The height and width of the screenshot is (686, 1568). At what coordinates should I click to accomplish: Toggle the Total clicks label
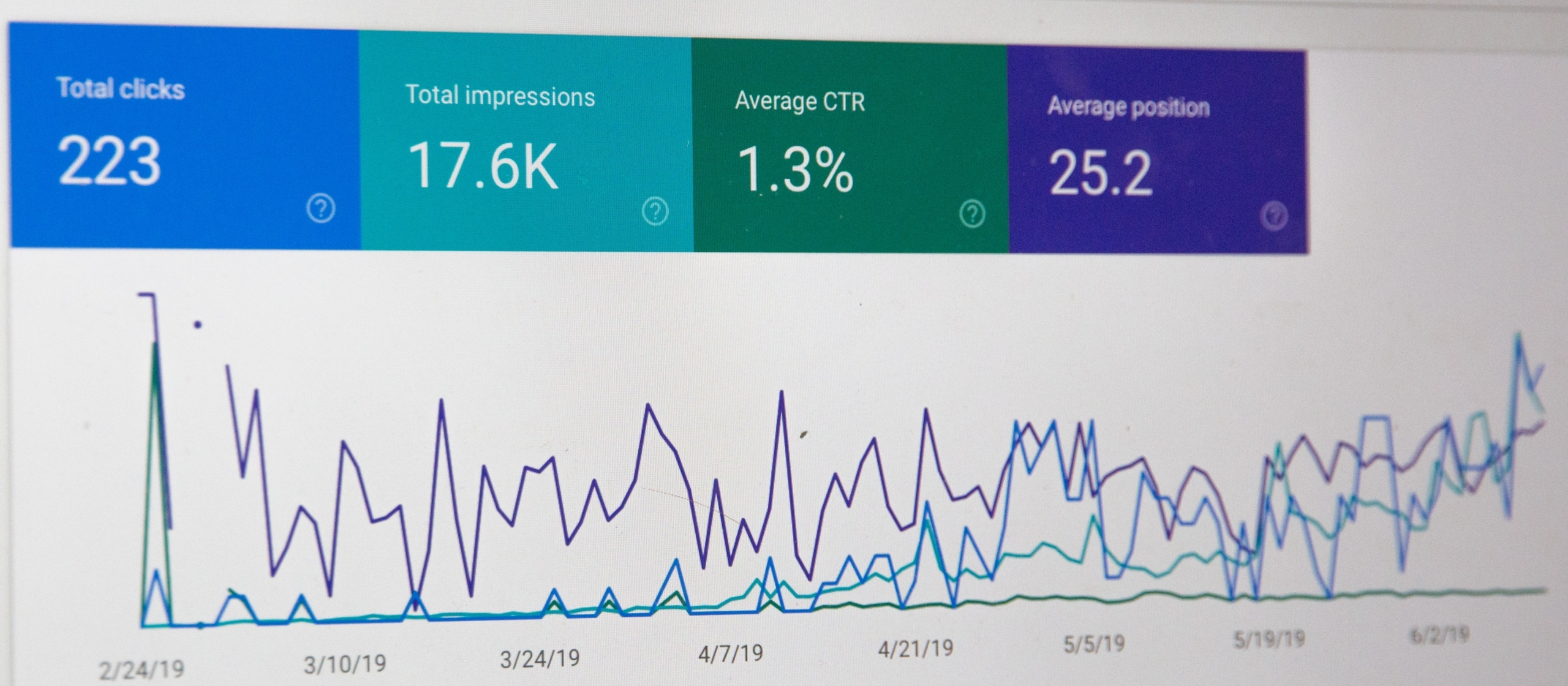(x=121, y=89)
